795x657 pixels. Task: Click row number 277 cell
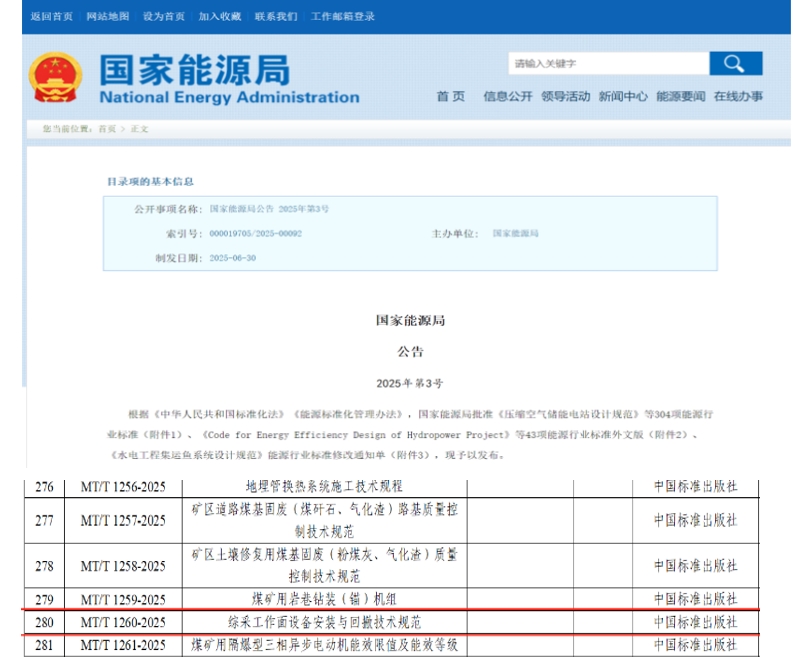point(45,521)
